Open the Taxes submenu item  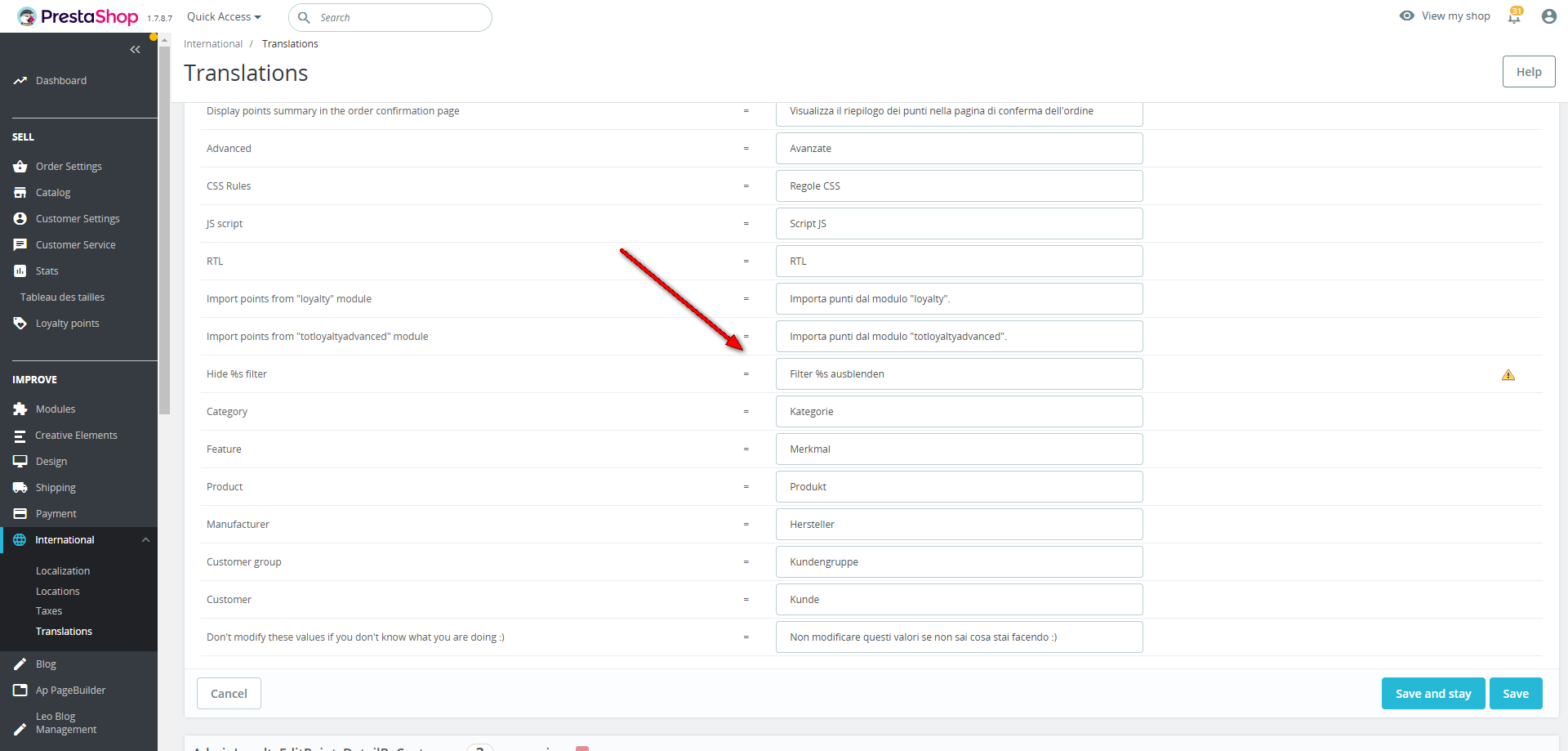pos(49,611)
